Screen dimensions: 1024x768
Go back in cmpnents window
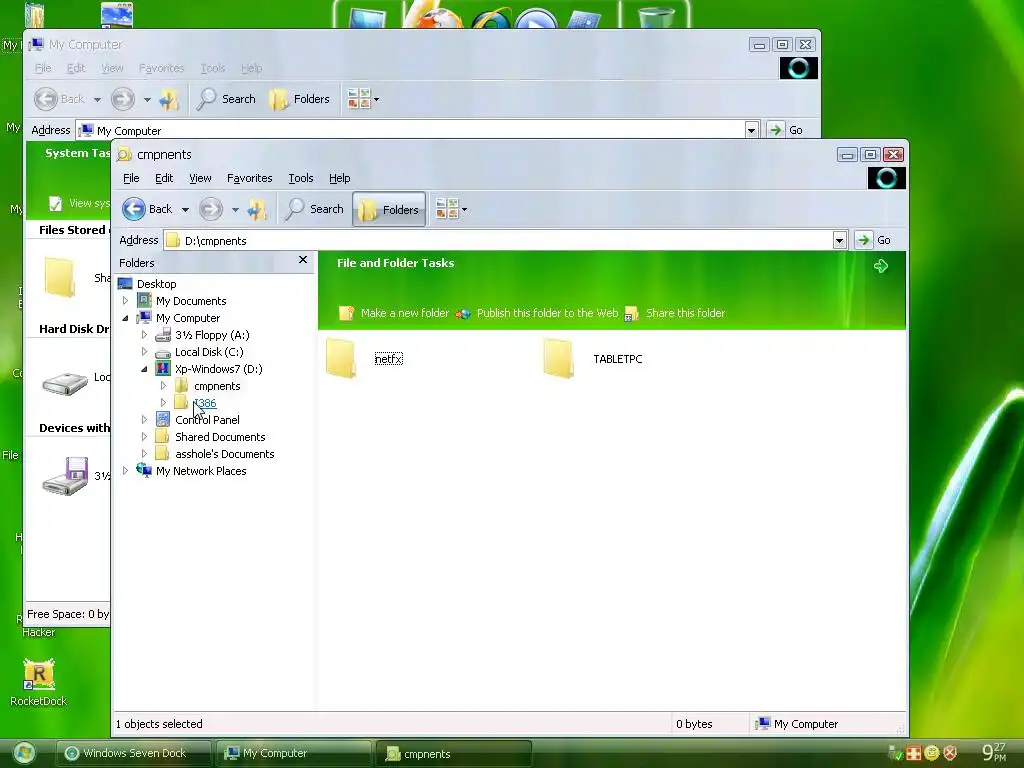point(147,209)
